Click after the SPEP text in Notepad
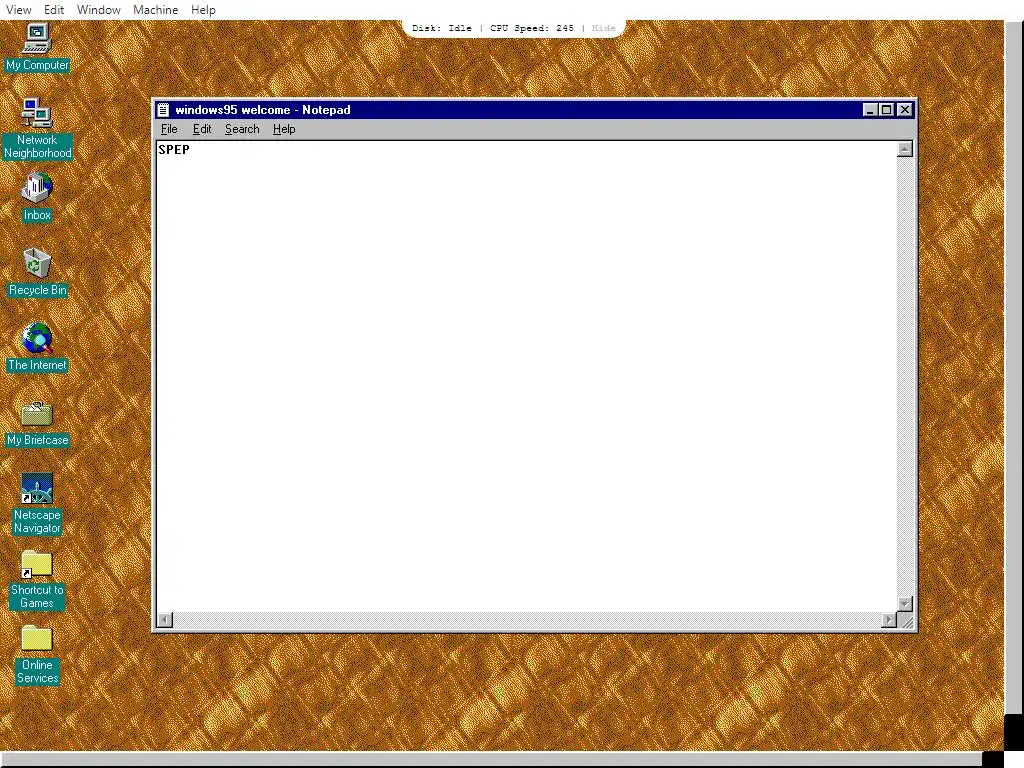 point(191,150)
